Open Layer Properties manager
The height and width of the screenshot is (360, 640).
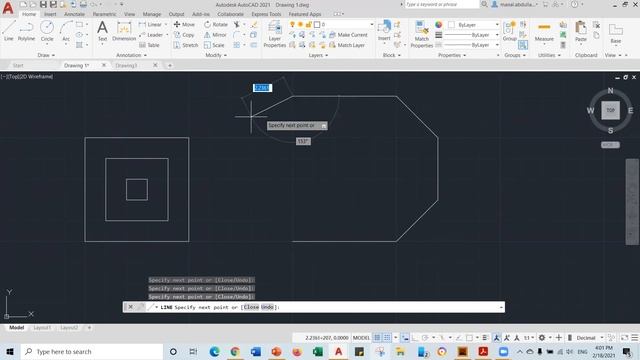click(275, 34)
